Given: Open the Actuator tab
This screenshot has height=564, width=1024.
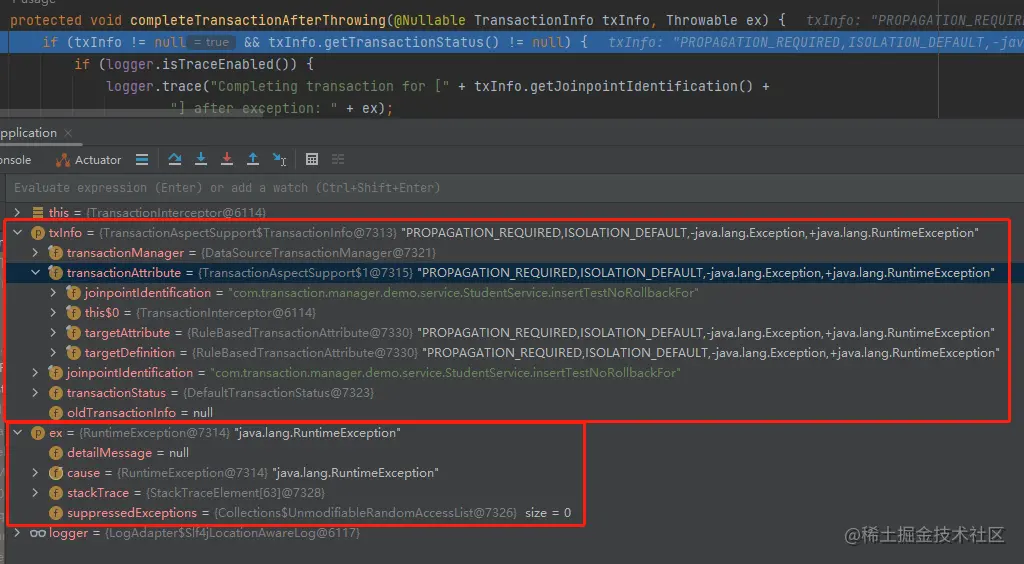Looking at the screenshot, I should [x=89, y=160].
